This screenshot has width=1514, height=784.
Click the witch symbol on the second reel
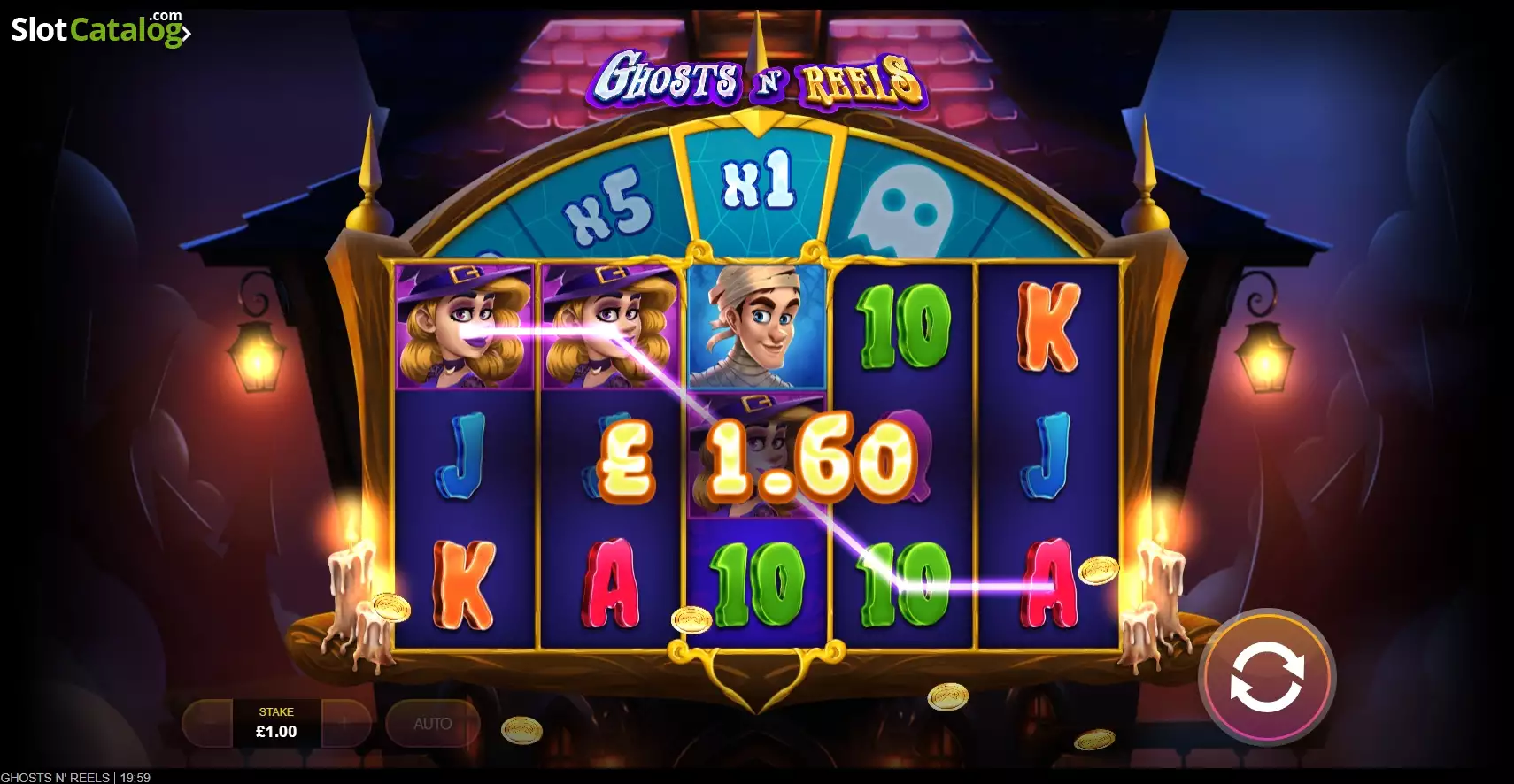tap(610, 326)
